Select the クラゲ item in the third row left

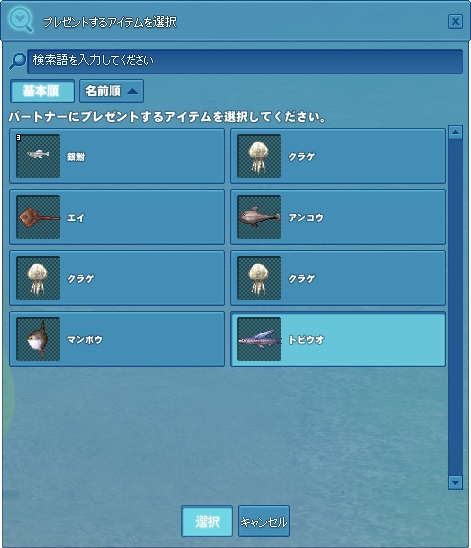(x=117, y=278)
